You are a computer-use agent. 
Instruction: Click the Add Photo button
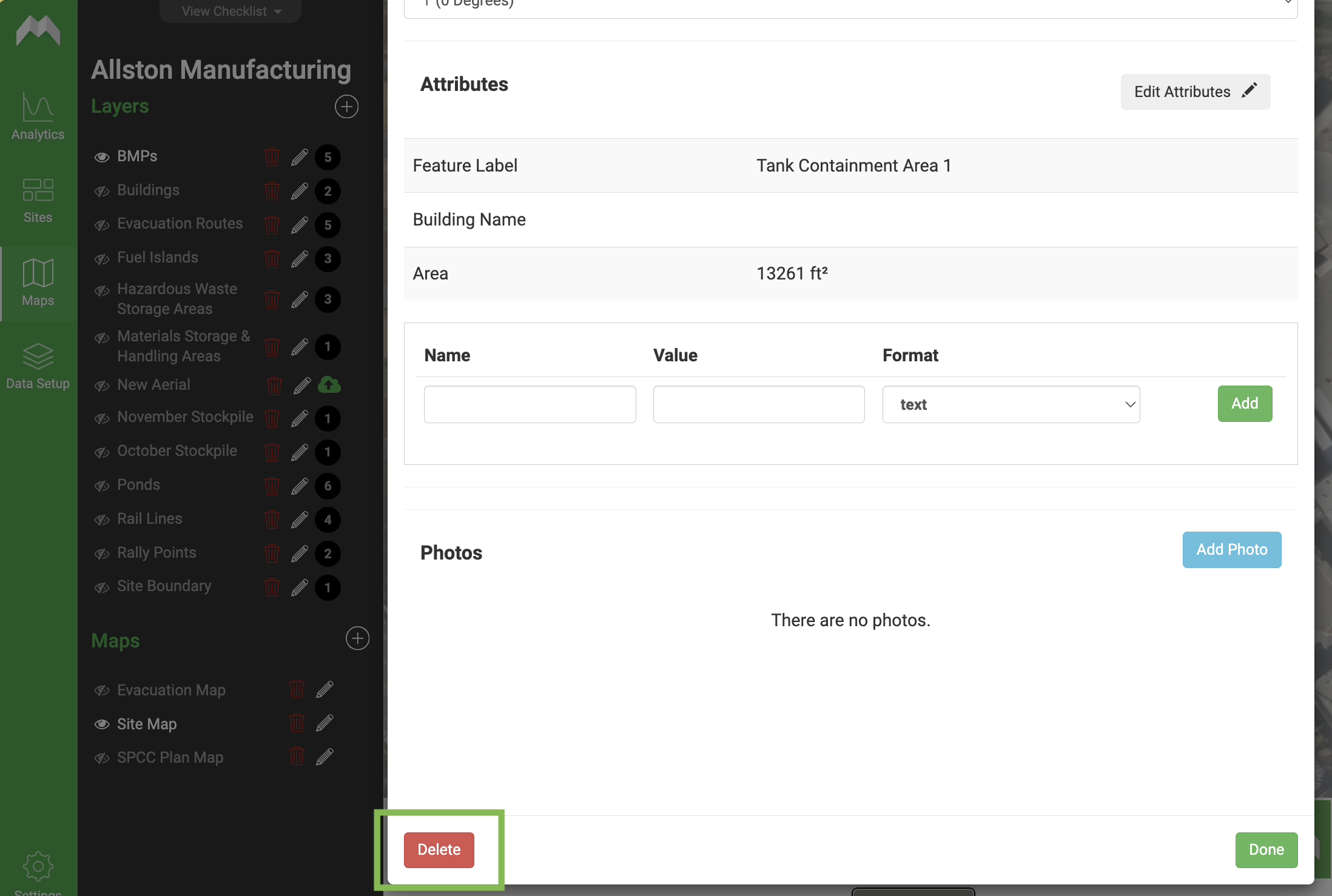pyautogui.click(x=1232, y=550)
